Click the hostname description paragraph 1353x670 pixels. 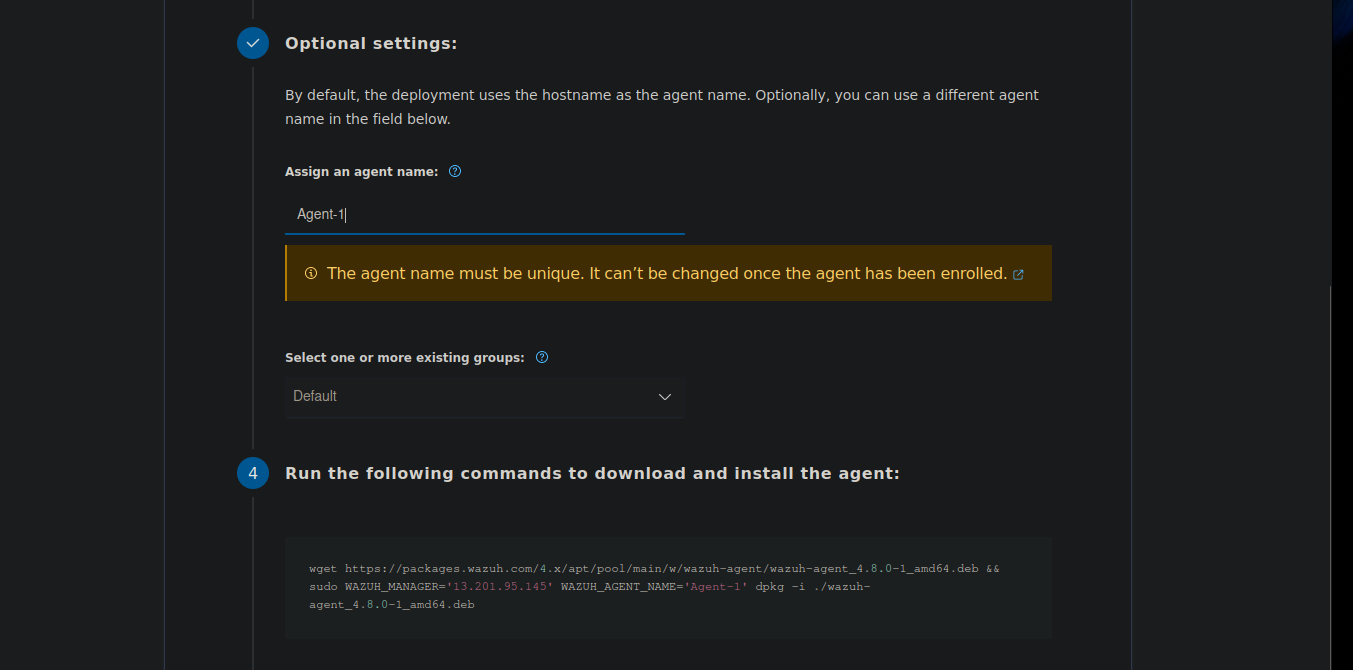662,107
